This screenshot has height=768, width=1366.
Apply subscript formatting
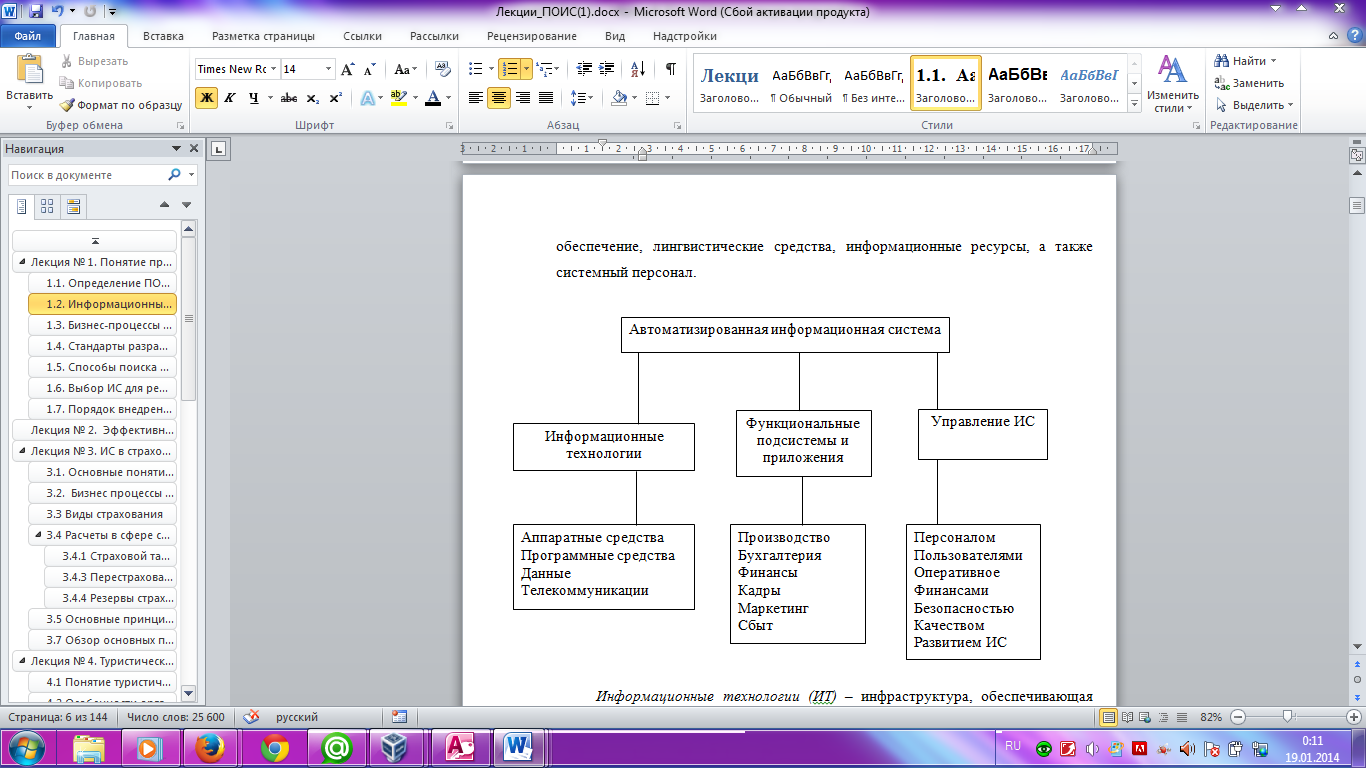pyautogui.click(x=312, y=98)
